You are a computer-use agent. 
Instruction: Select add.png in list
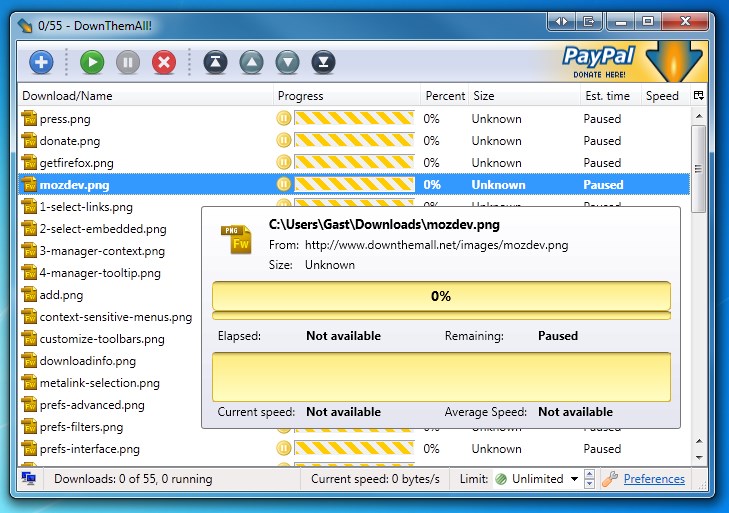tap(61, 295)
